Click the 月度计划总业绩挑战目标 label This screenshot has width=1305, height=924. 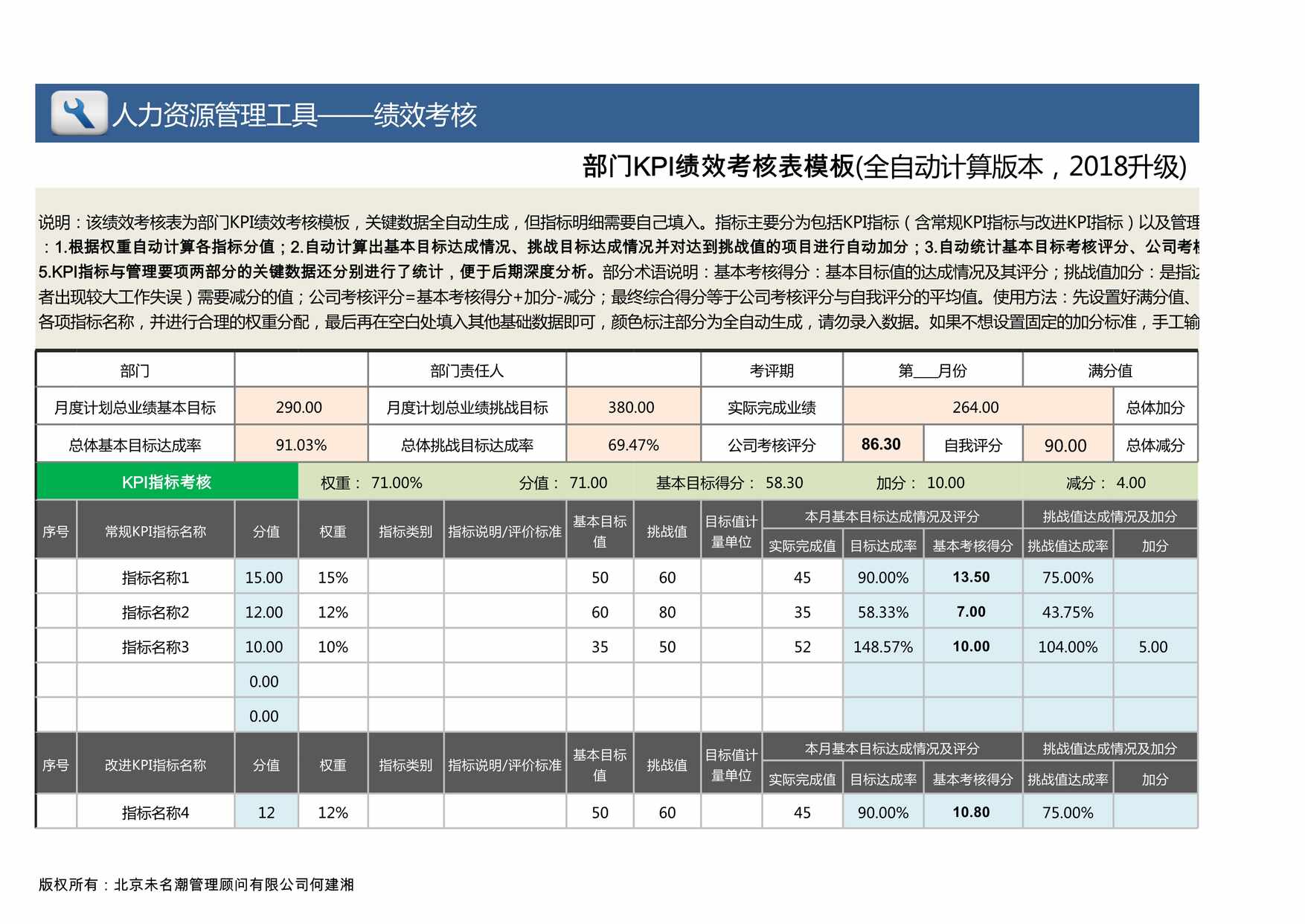coord(467,407)
